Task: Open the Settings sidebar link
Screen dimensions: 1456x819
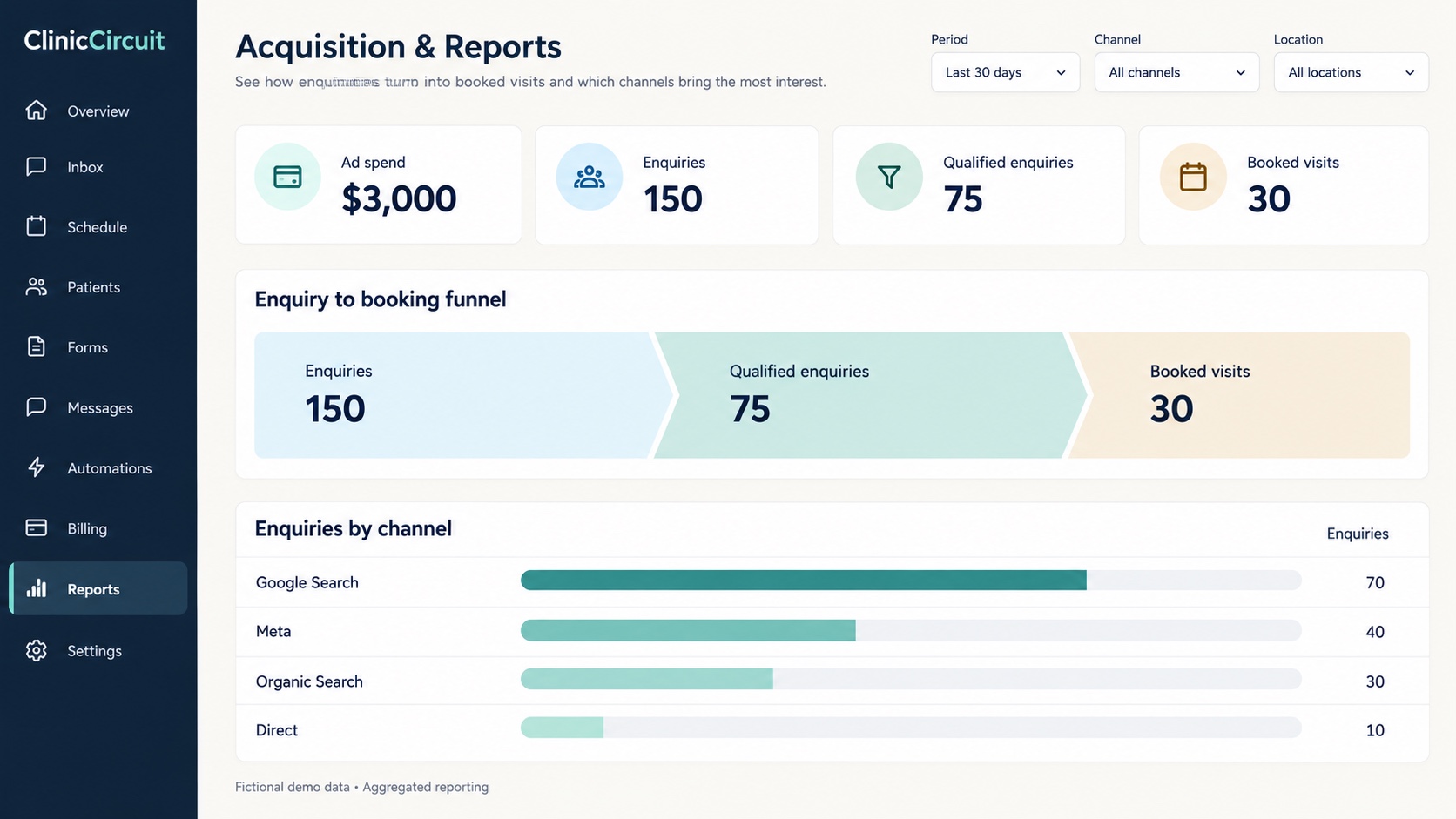Action: click(98, 650)
